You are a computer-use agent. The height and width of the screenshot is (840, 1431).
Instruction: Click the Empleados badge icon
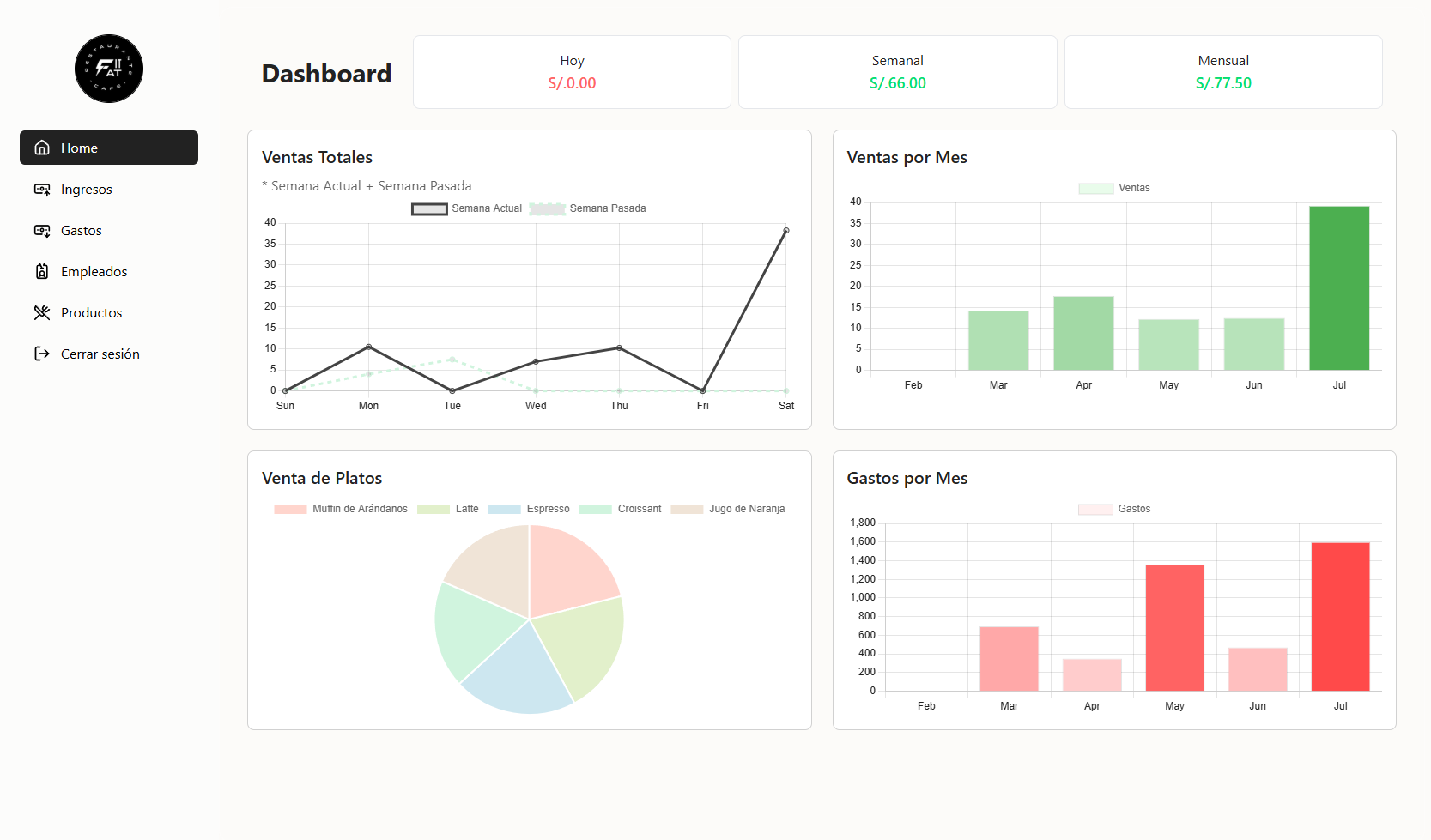click(42, 271)
